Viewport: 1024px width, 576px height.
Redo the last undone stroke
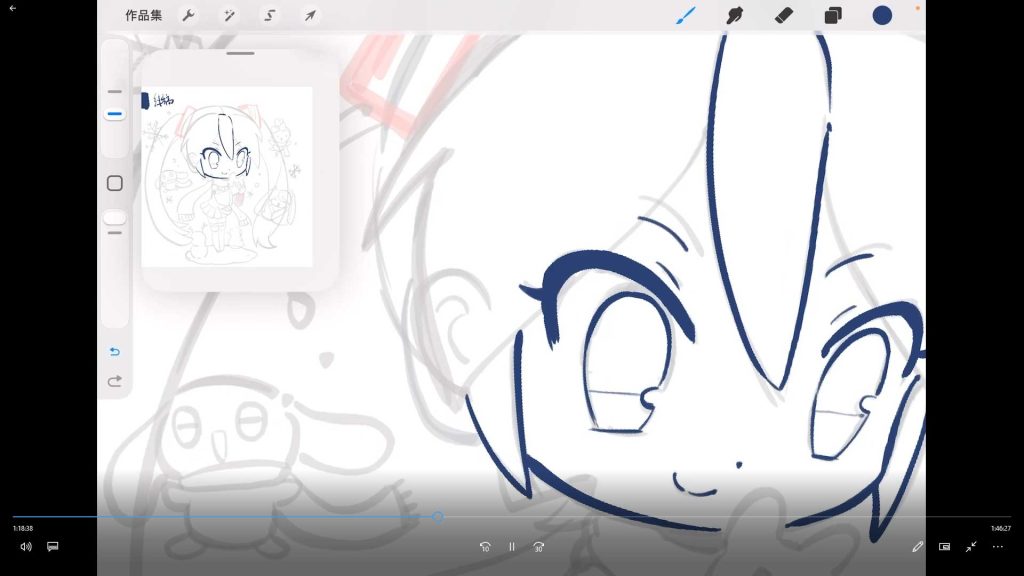pos(114,381)
